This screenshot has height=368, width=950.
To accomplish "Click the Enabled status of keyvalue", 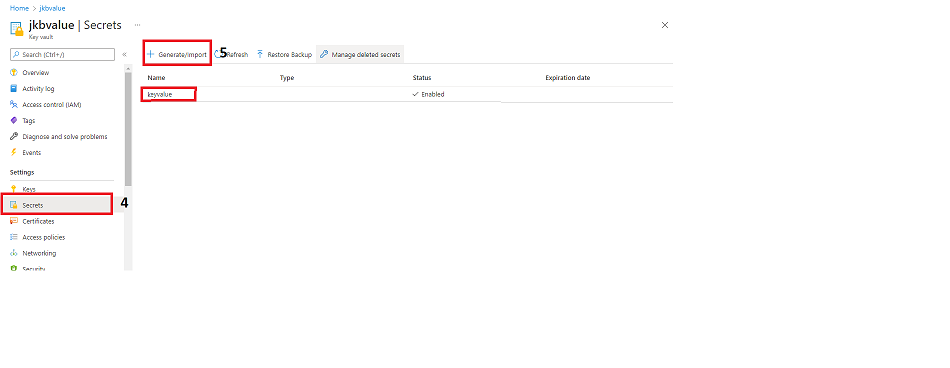I will coord(428,95).
